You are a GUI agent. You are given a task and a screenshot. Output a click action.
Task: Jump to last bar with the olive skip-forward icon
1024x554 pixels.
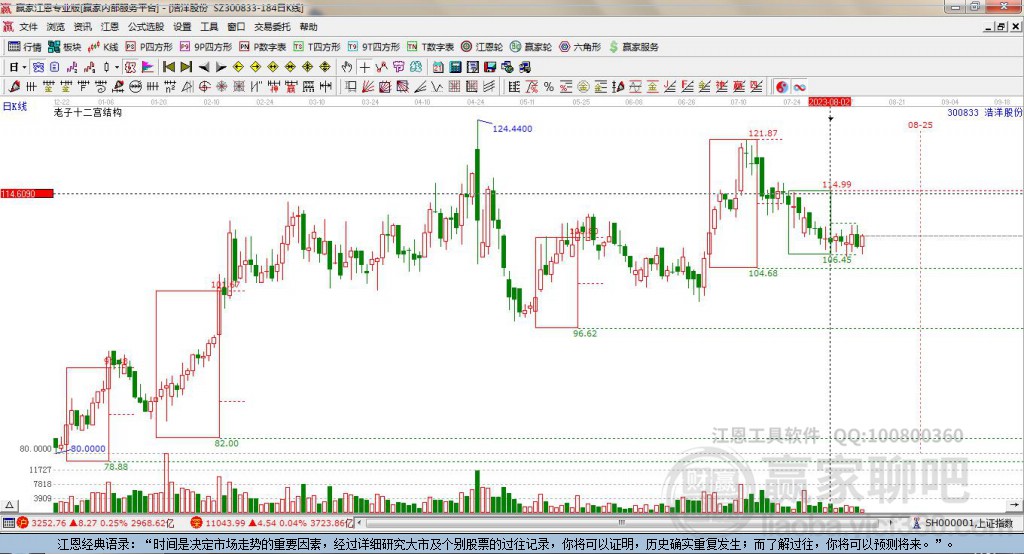click(186, 67)
